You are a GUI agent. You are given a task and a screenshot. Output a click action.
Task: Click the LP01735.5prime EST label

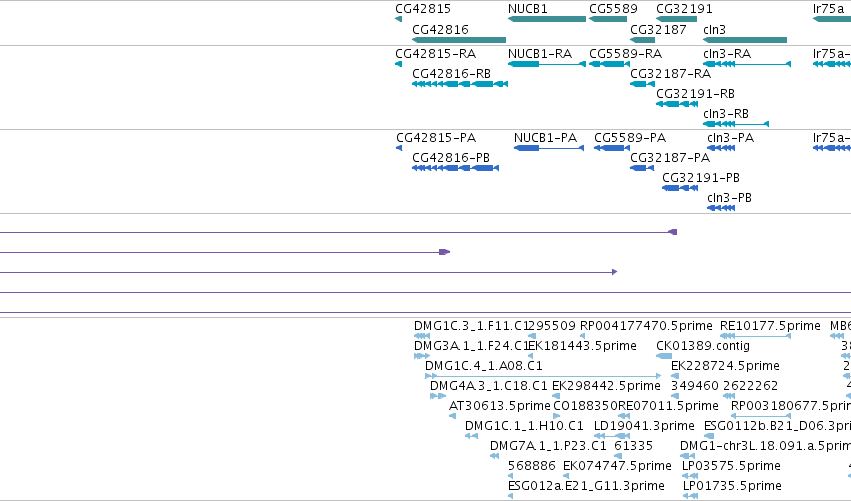pos(732,485)
